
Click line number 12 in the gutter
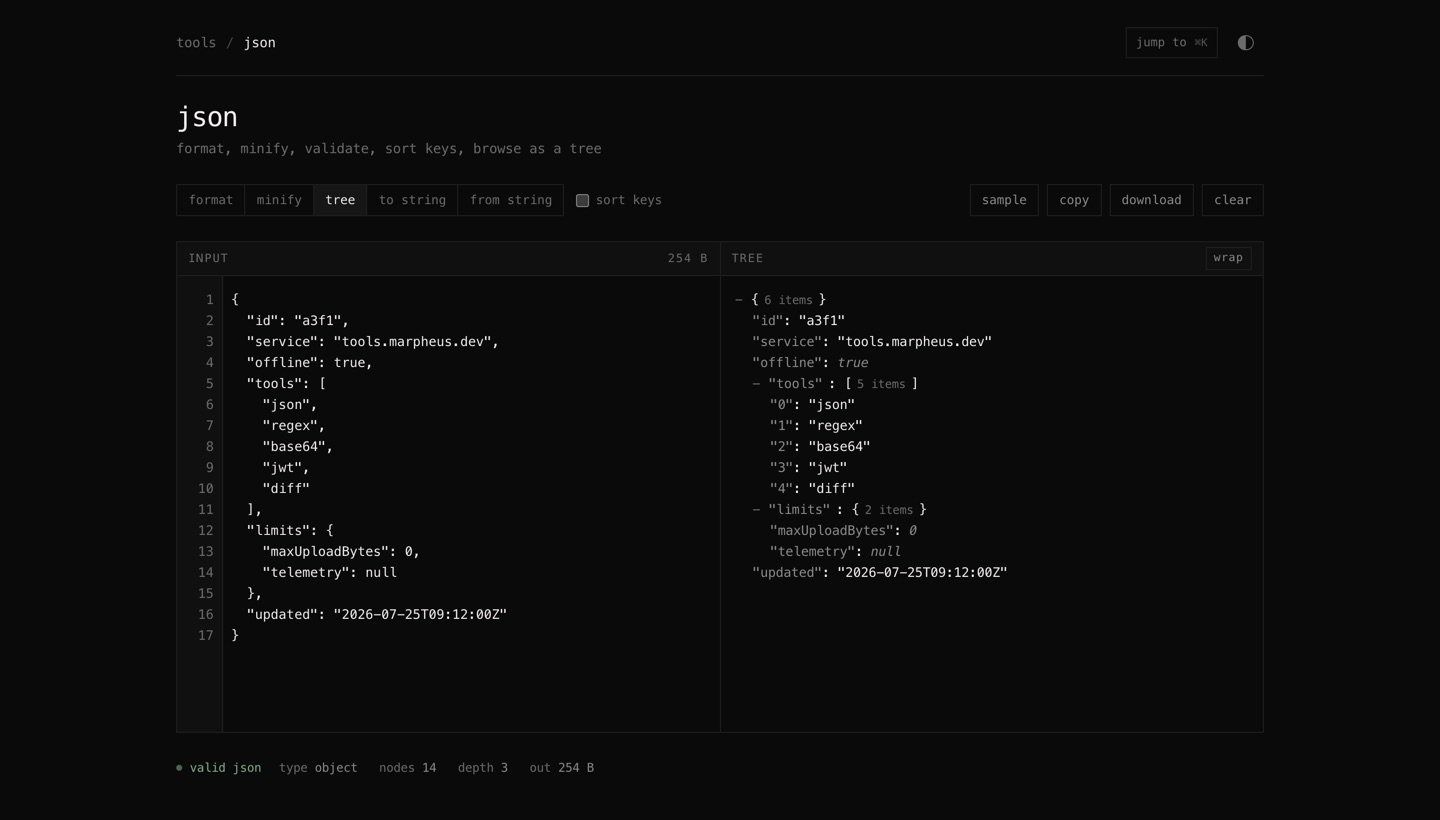click(x=205, y=531)
